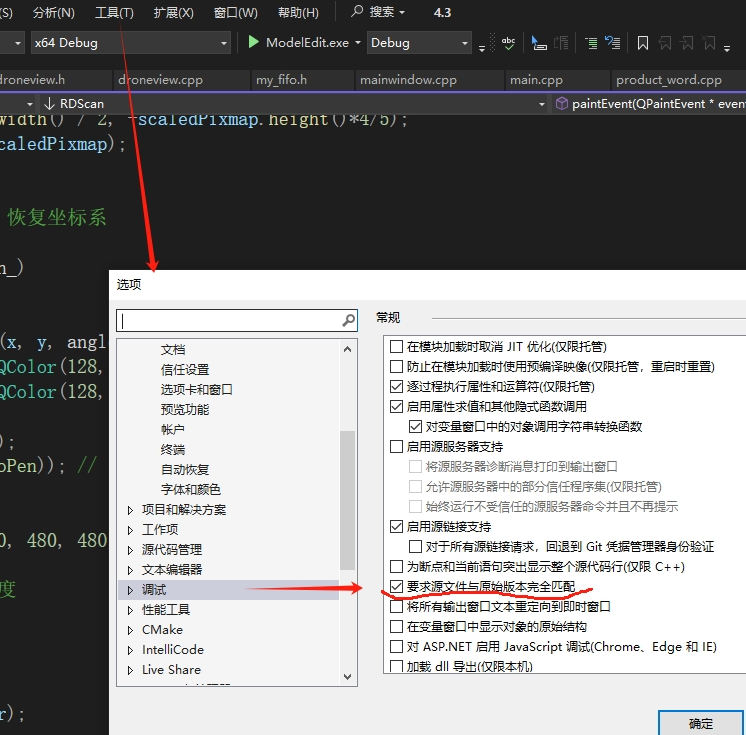Image resolution: width=746 pixels, height=735 pixels.
Task: Click the spell check abc icon
Action: click(508, 43)
